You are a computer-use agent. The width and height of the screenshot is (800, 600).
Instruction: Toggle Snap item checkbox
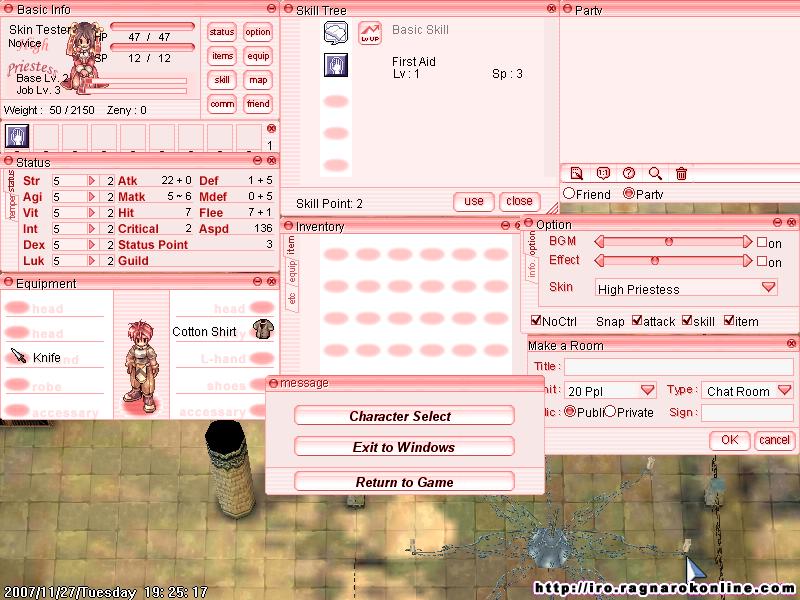(x=729, y=320)
